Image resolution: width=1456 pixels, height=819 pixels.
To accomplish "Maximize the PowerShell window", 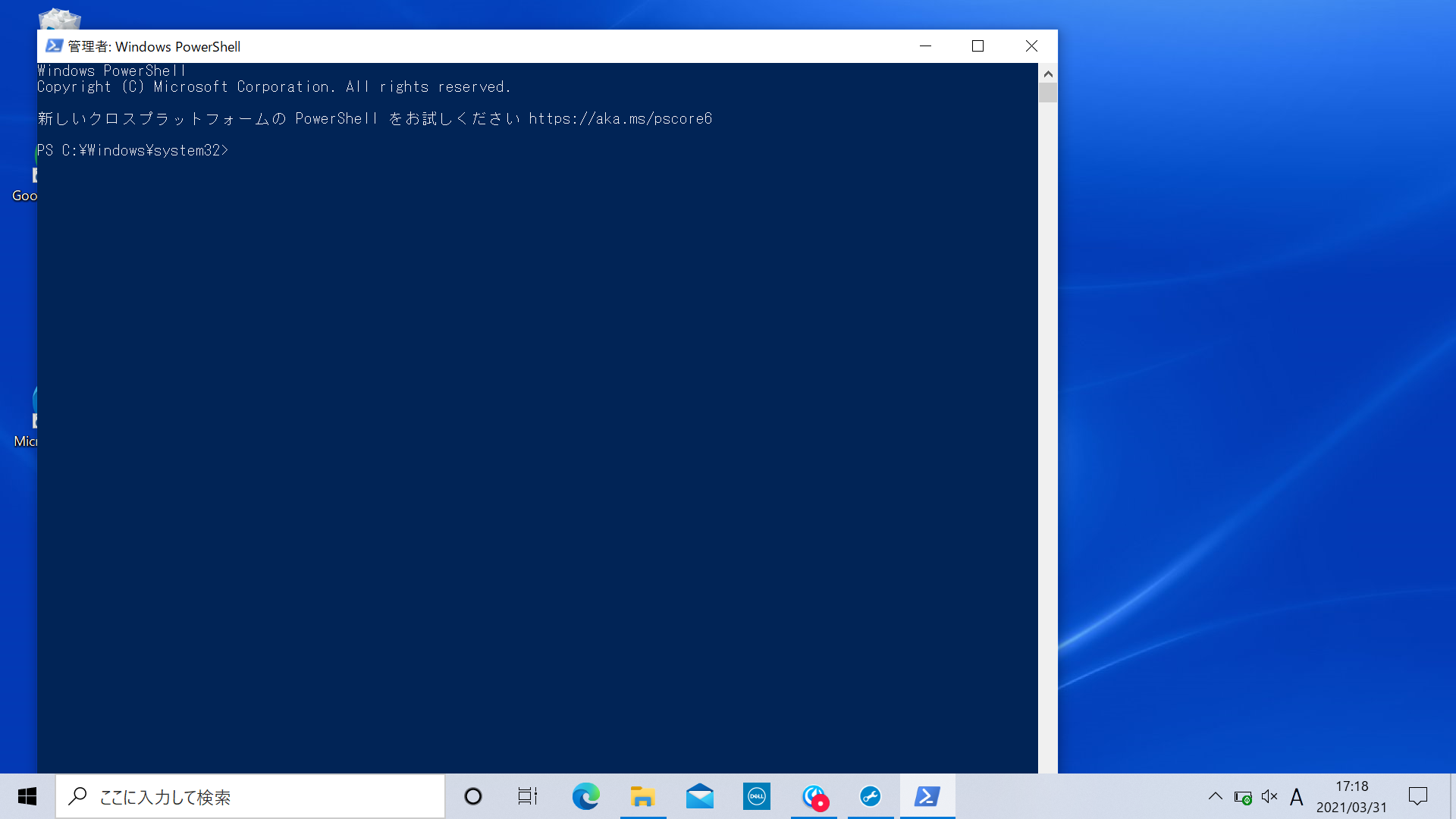I will click(x=978, y=46).
